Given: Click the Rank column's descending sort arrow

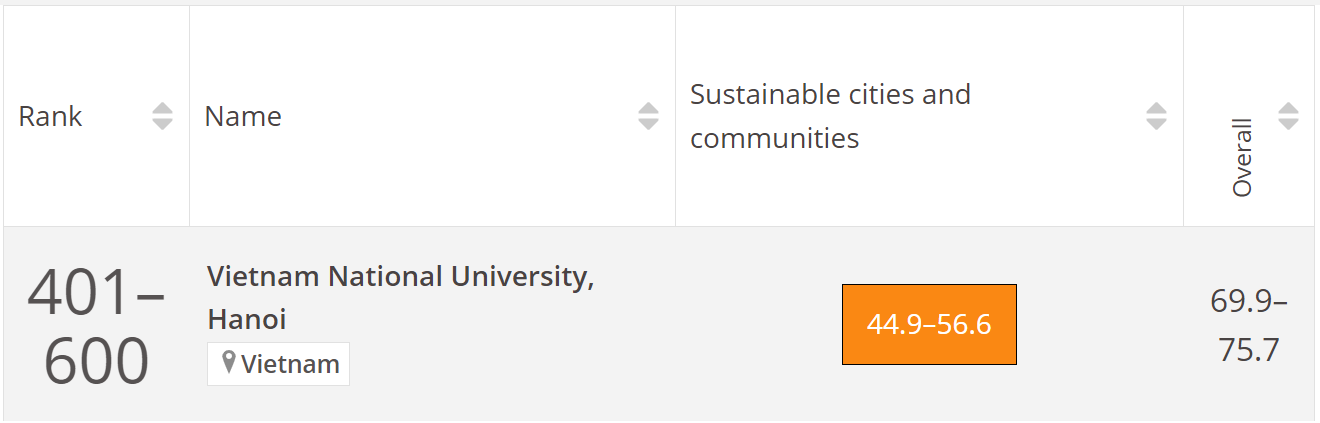Looking at the screenshot, I should click(x=162, y=124).
